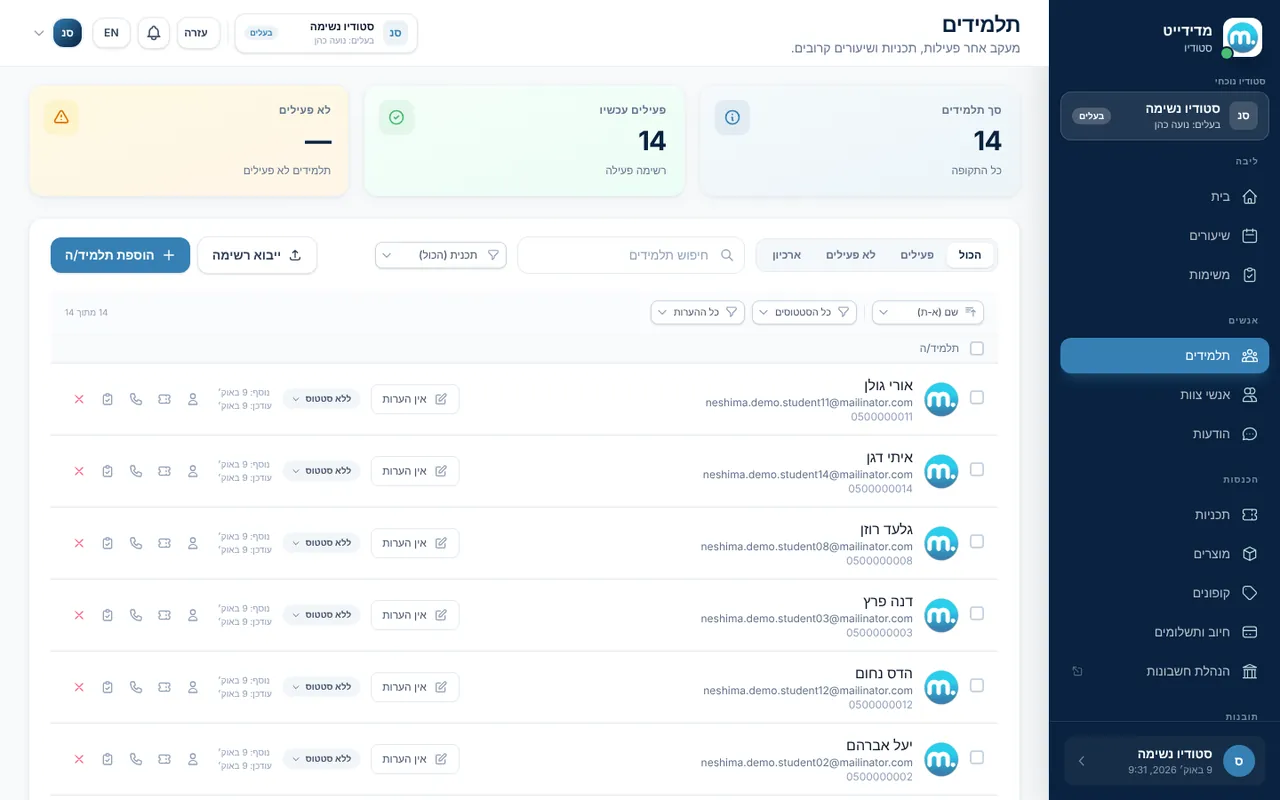This screenshot has height=800, width=1280.
Task: Click the info icon on סך תלמידים card
Action: (x=732, y=118)
